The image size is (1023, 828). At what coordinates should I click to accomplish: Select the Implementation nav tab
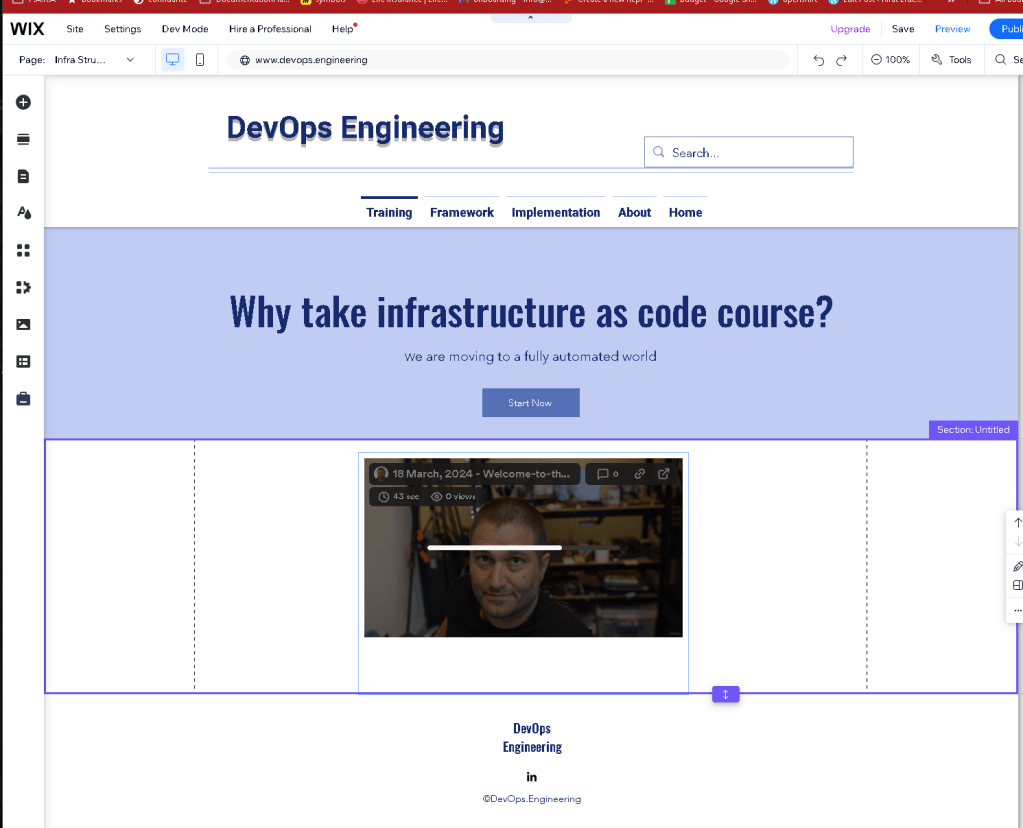tap(556, 212)
